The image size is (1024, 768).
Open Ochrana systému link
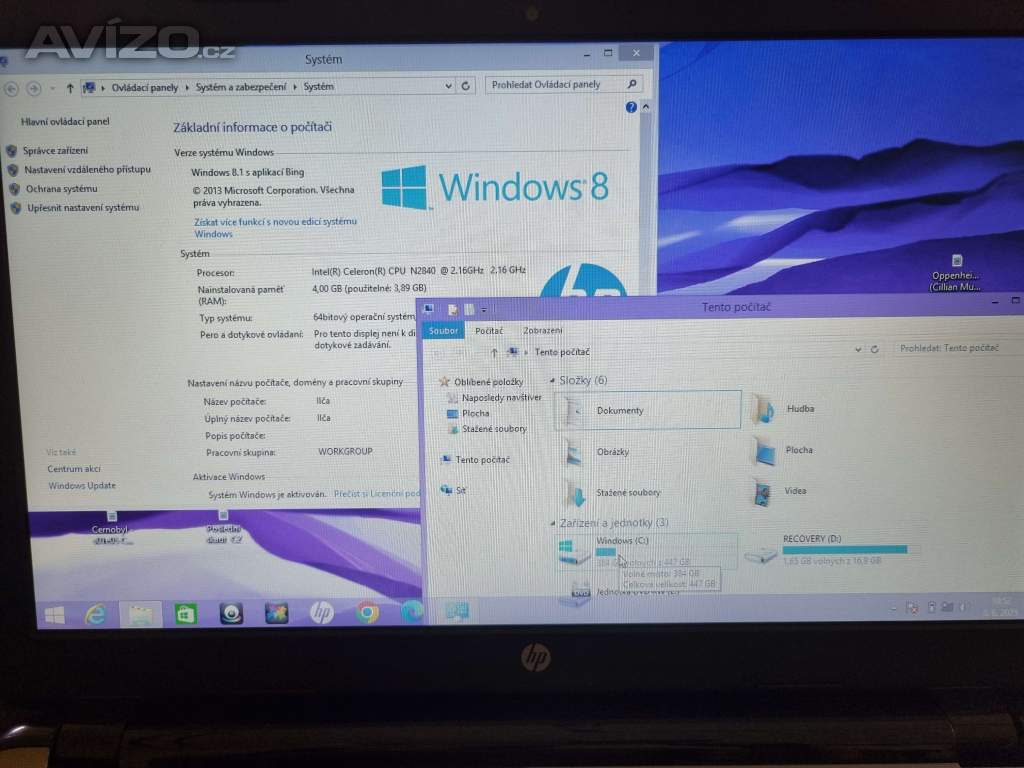coord(61,189)
